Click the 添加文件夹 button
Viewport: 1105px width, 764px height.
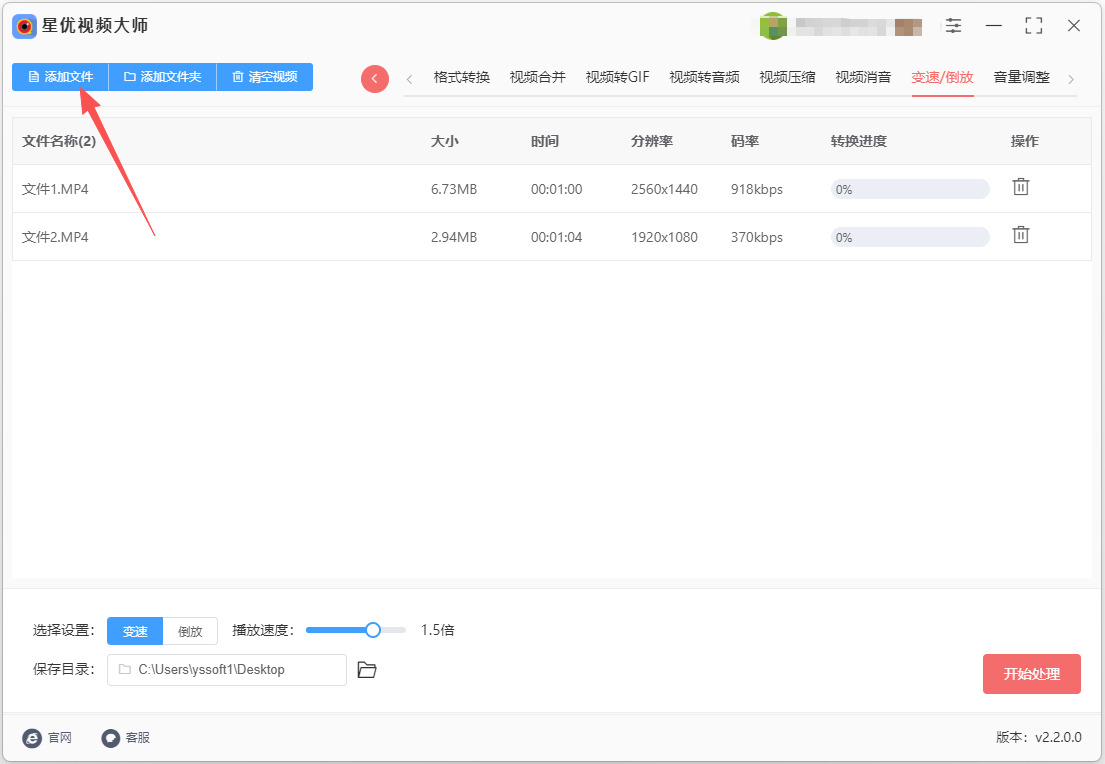[x=163, y=77]
